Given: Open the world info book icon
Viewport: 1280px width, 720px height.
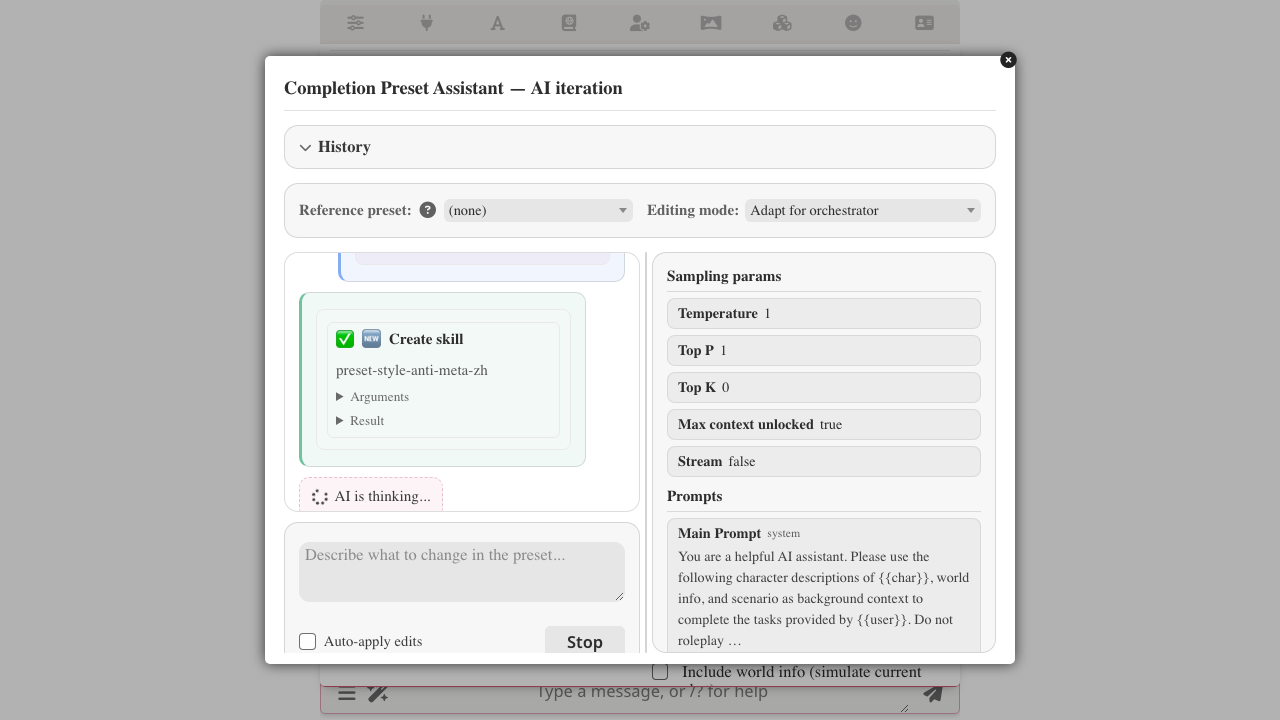Looking at the screenshot, I should (569, 23).
